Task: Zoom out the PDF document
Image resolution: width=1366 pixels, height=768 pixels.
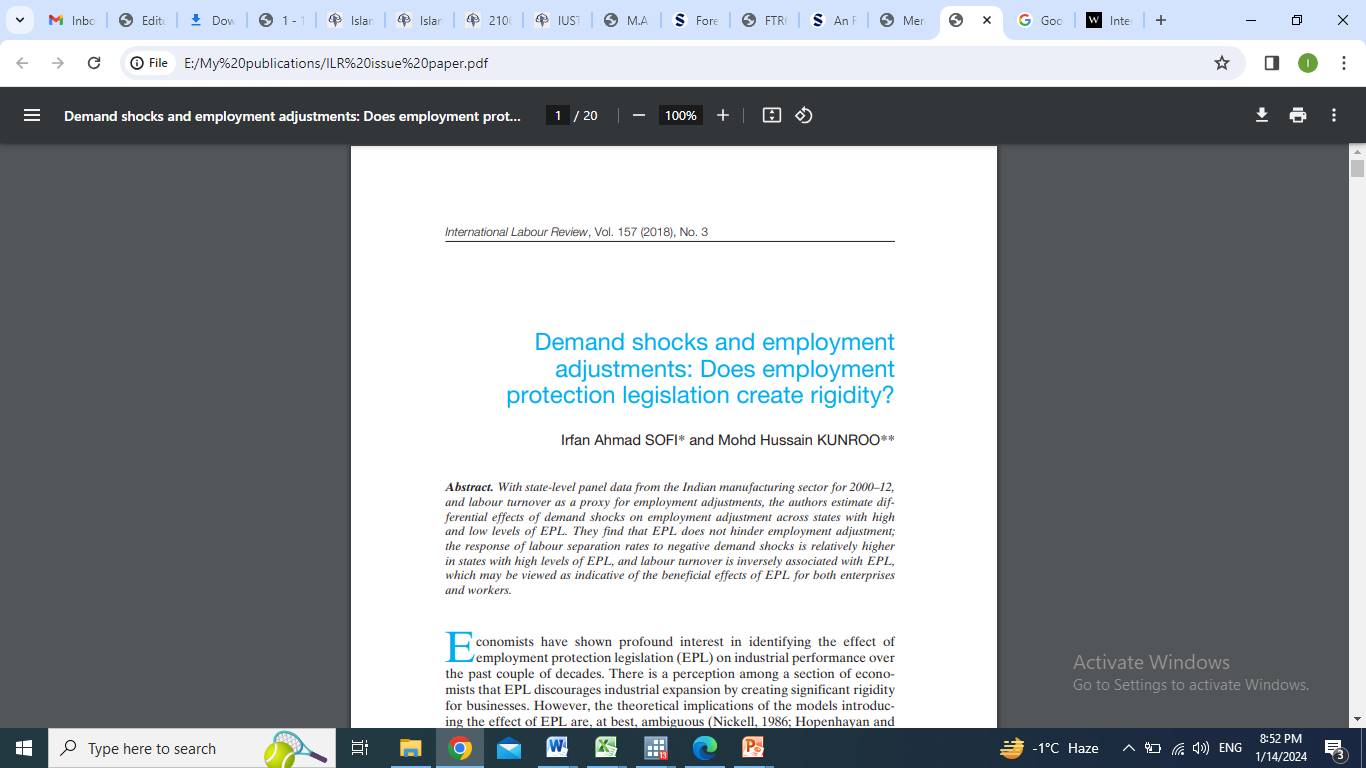Action: tap(638, 115)
